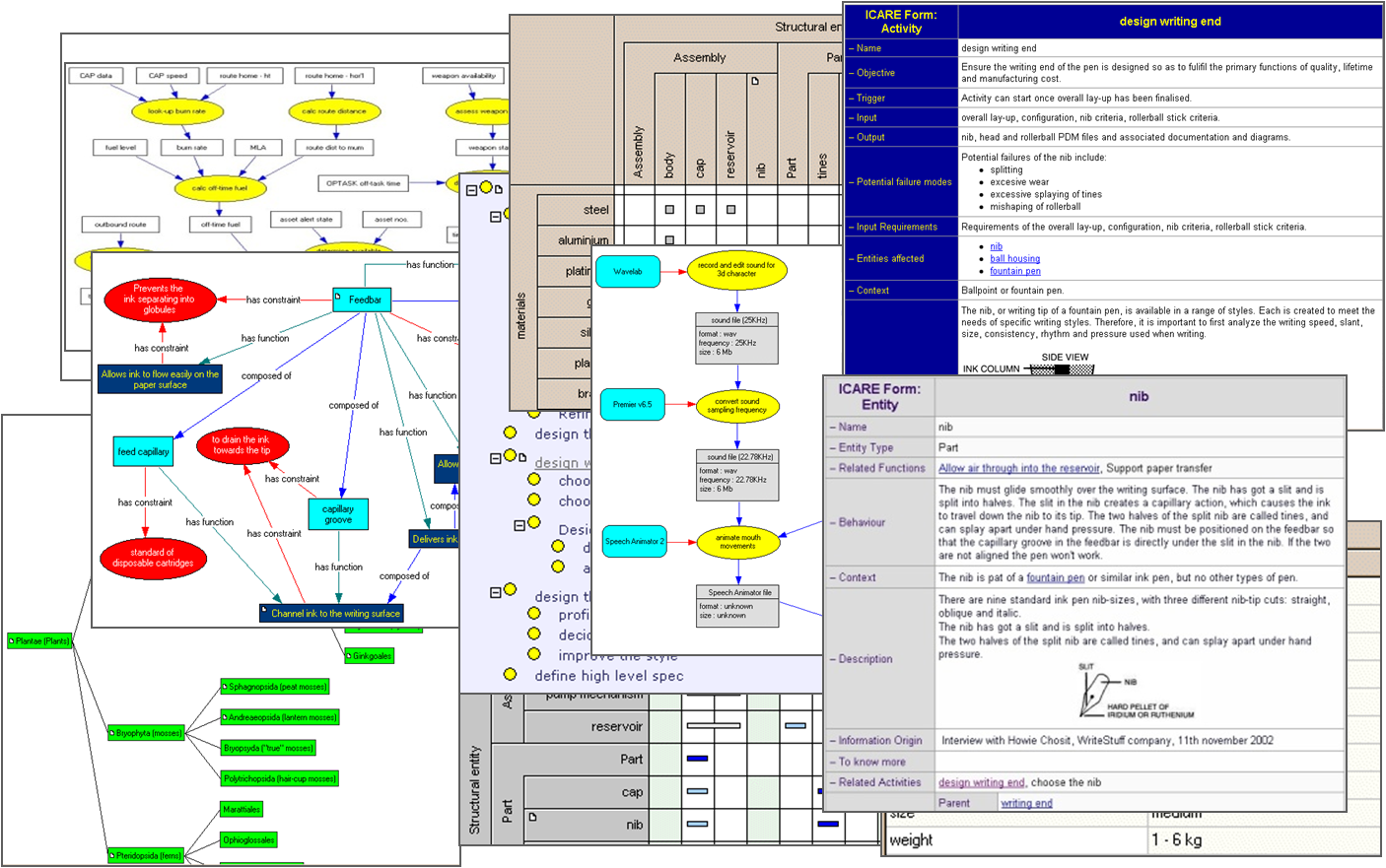Open the design writing end link in Related Activities

pyautogui.click(x=981, y=782)
